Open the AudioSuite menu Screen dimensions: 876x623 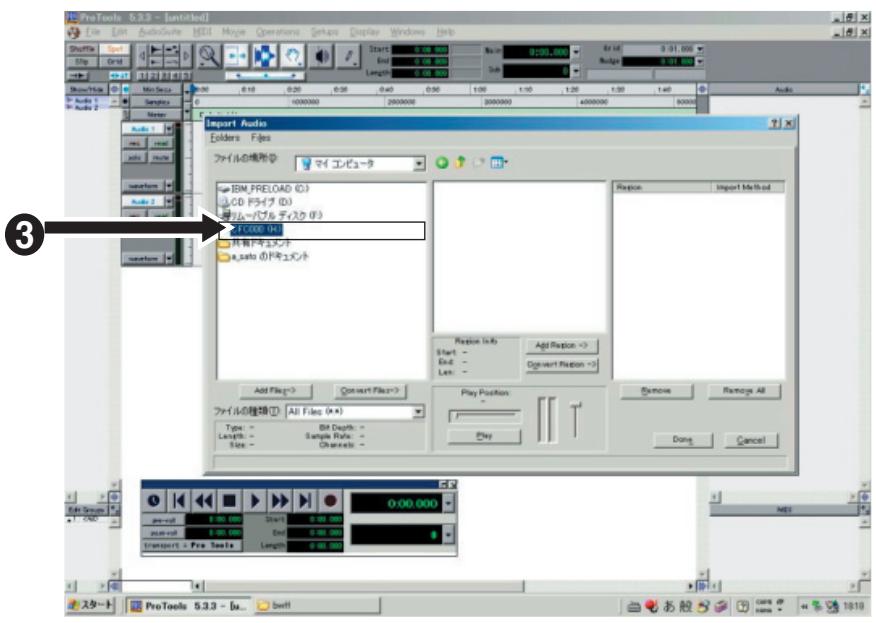(160, 32)
